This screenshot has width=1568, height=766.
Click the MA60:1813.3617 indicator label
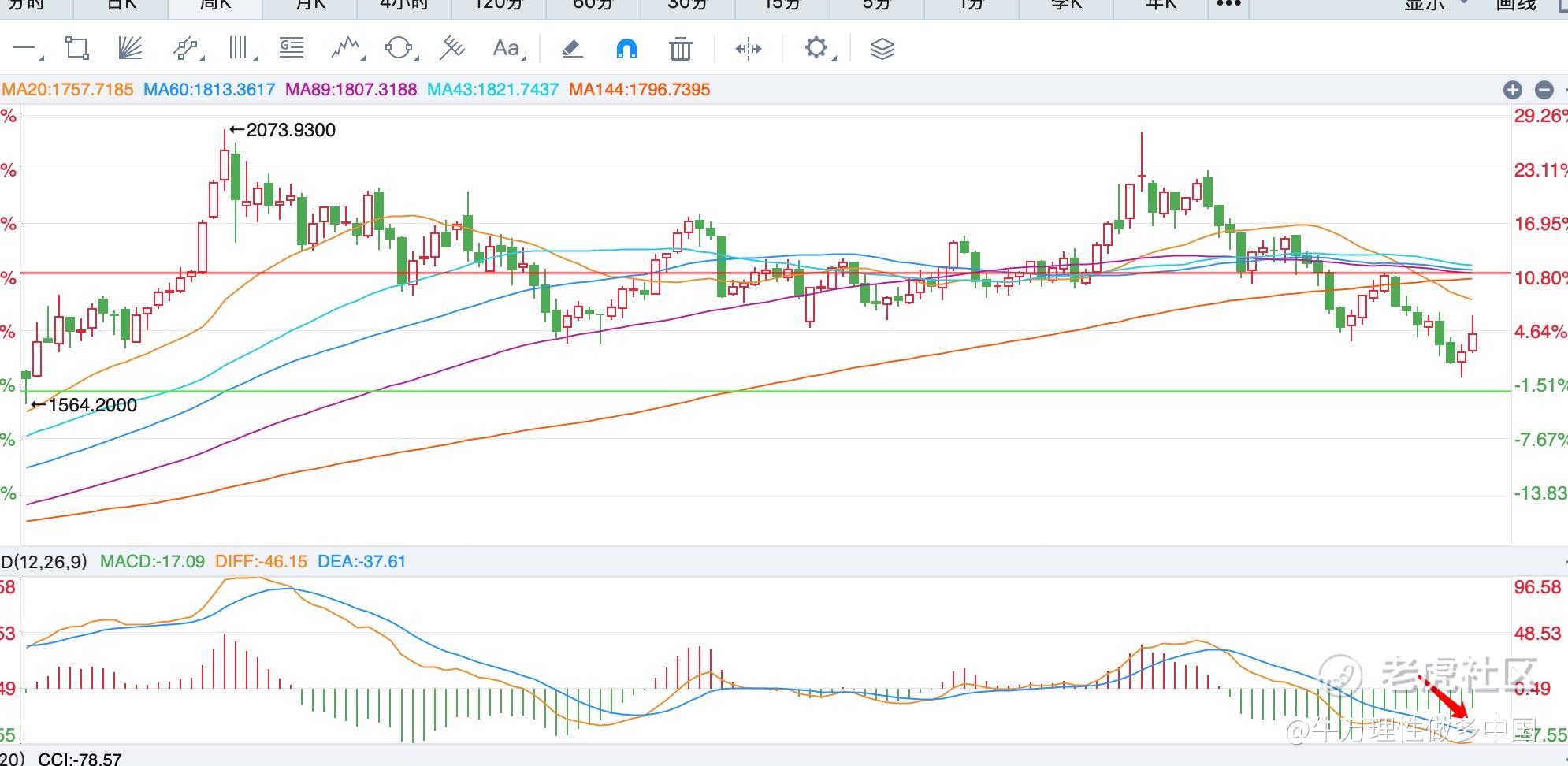(210, 90)
